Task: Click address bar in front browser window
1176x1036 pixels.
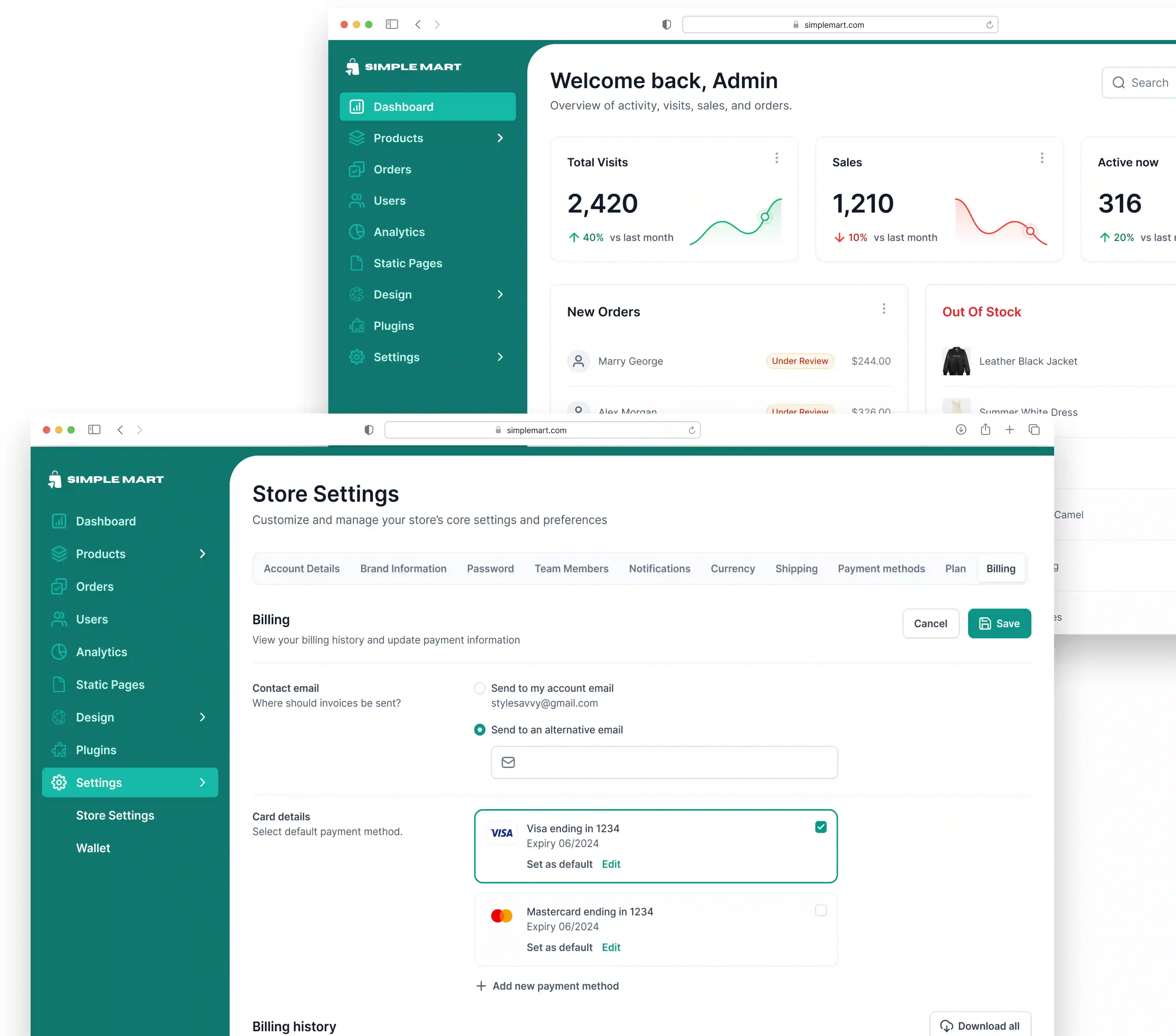Action: coord(542,430)
